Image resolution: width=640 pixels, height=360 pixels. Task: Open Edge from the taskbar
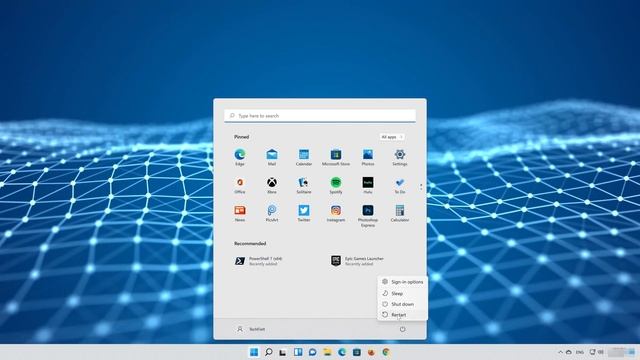pos(342,352)
